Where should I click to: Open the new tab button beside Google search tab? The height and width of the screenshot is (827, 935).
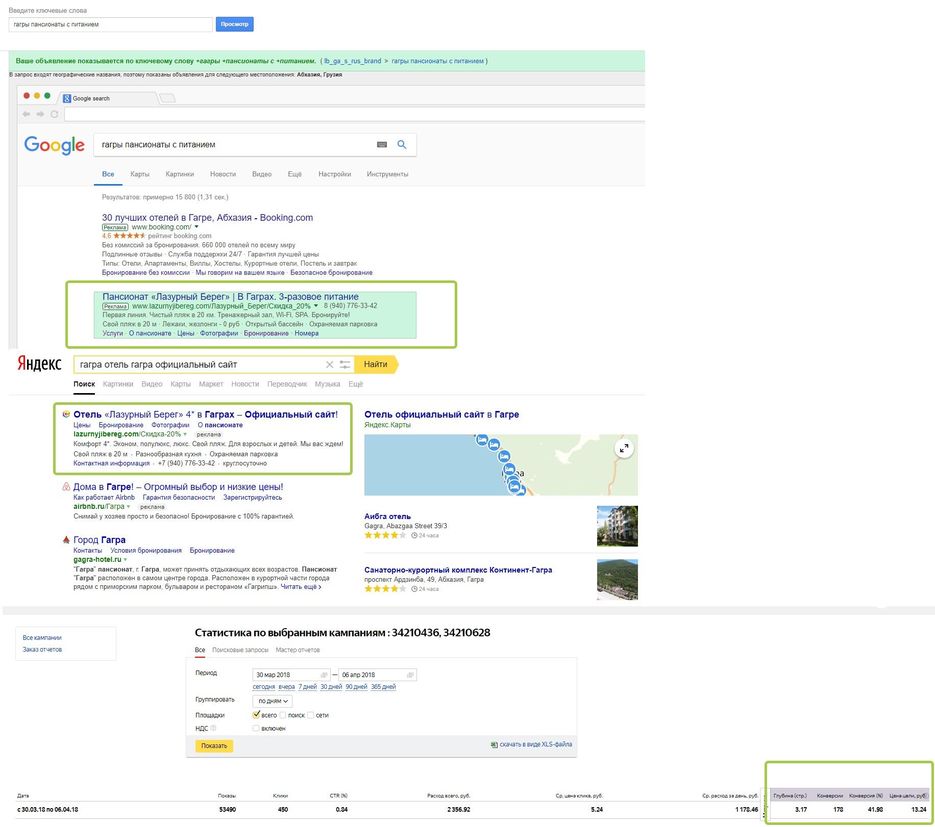click(168, 98)
